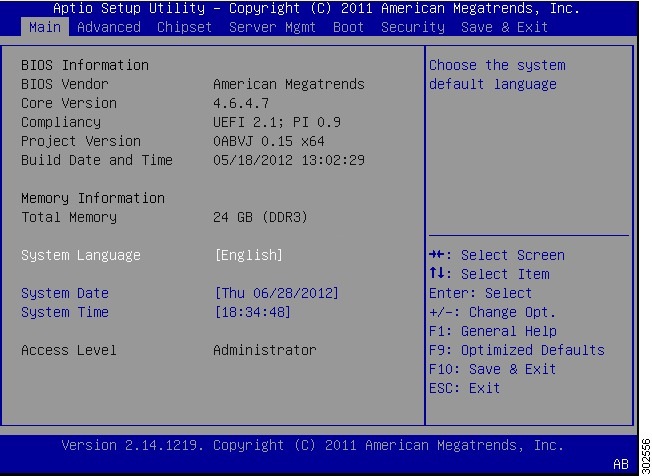The height and width of the screenshot is (476, 652).
Task: Click the 4.6.4.7 core version value
Action: (x=241, y=103)
